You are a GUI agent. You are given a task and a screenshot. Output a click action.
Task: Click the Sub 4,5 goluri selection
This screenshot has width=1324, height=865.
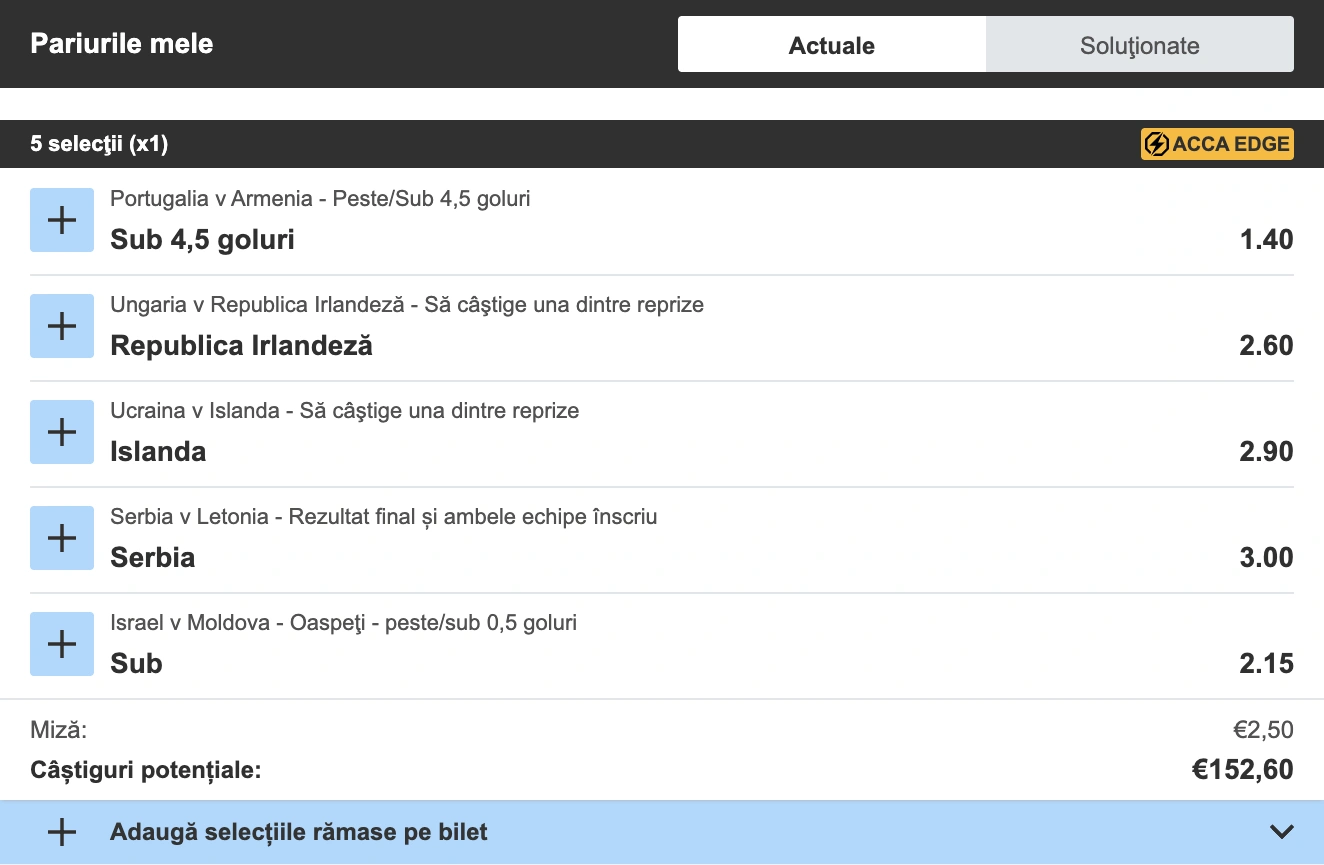202,239
